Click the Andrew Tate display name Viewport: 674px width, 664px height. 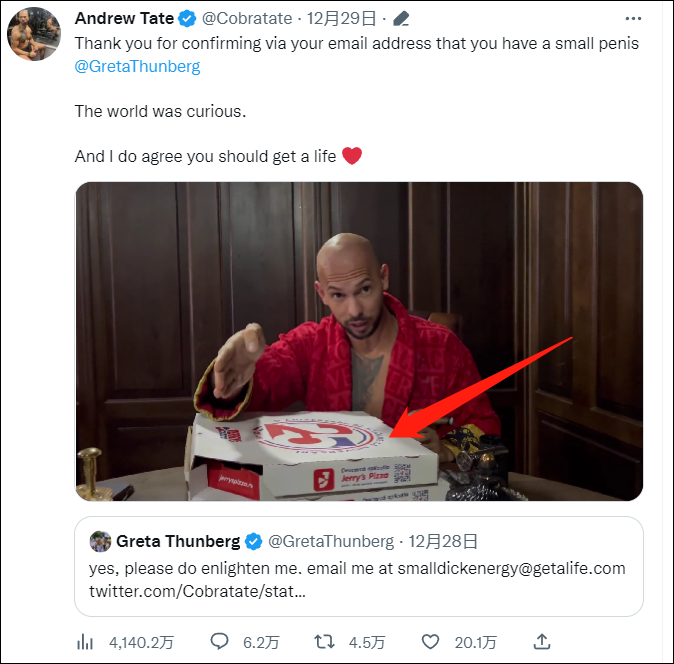click(x=124, y=19)
